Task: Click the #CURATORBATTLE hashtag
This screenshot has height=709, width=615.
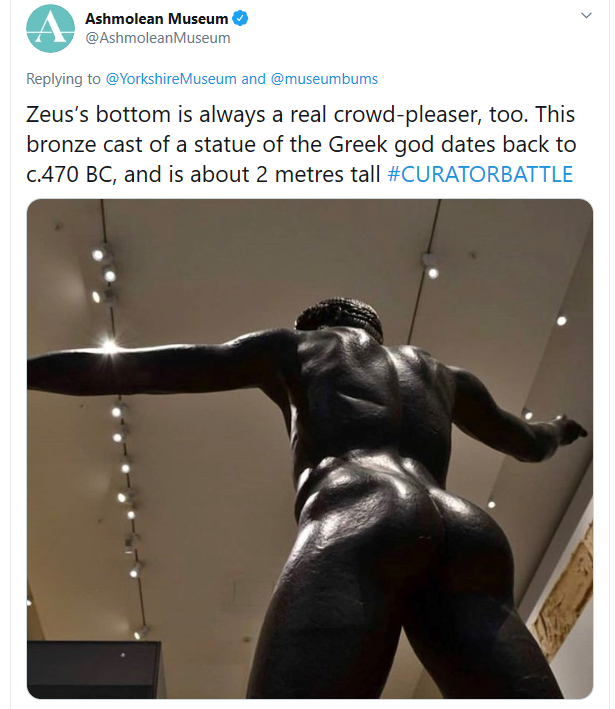Action: pyautogui.click(x=480, y=175)
